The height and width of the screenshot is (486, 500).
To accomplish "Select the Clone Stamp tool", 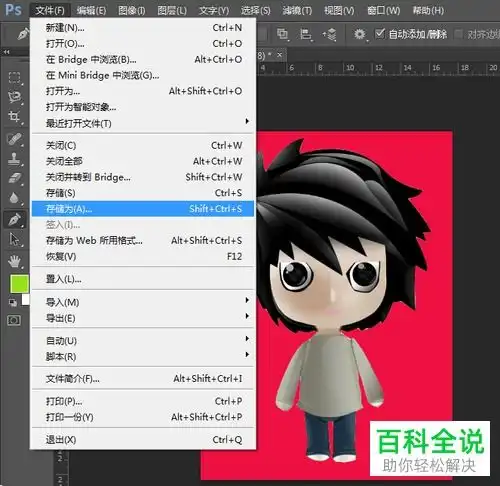I will click(14, 159).
